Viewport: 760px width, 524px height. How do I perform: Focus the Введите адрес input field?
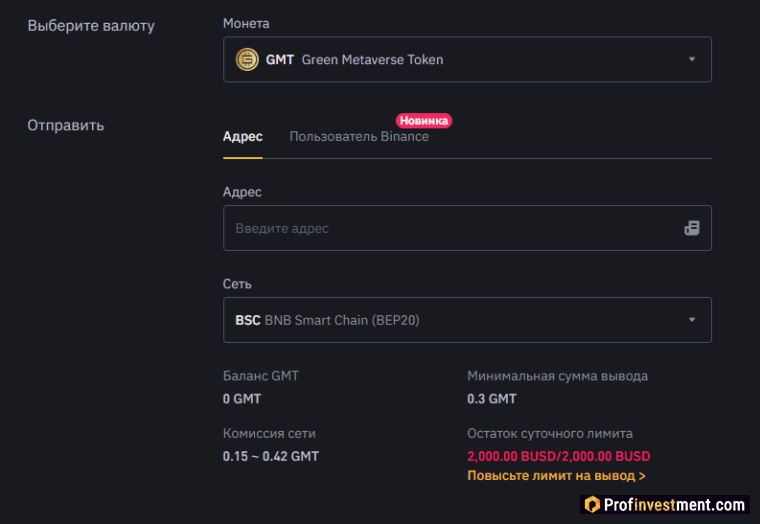coord(467,228)
